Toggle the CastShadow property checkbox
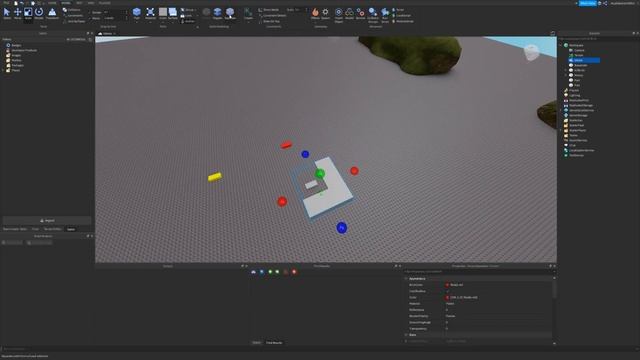 (x=447, y=291)
